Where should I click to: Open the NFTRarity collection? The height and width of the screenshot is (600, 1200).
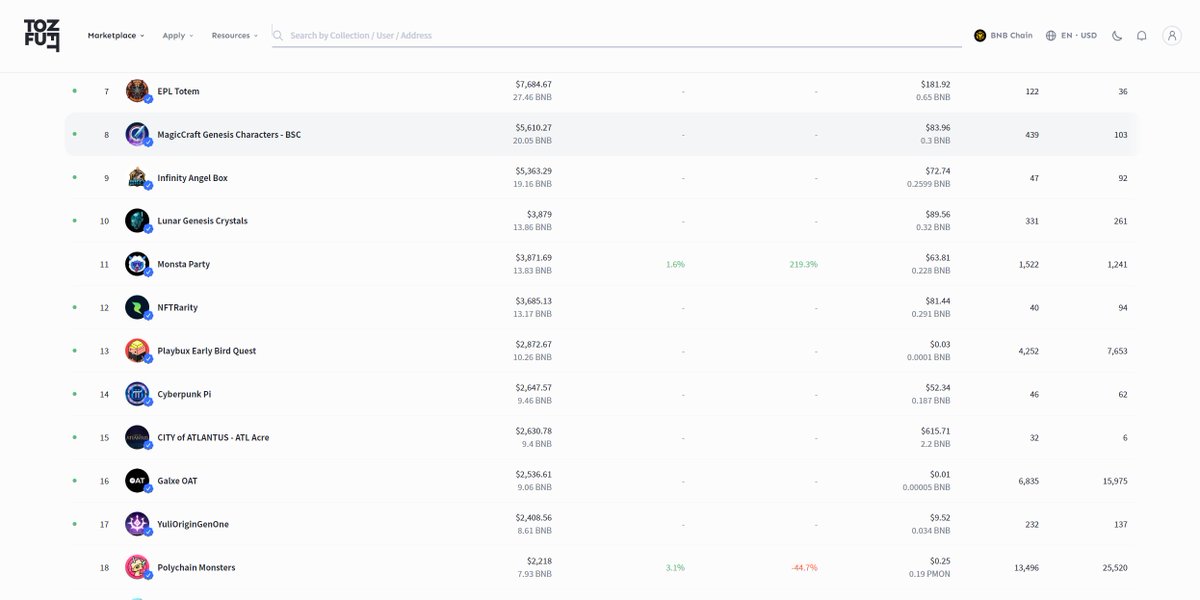[x=177, y=308]
